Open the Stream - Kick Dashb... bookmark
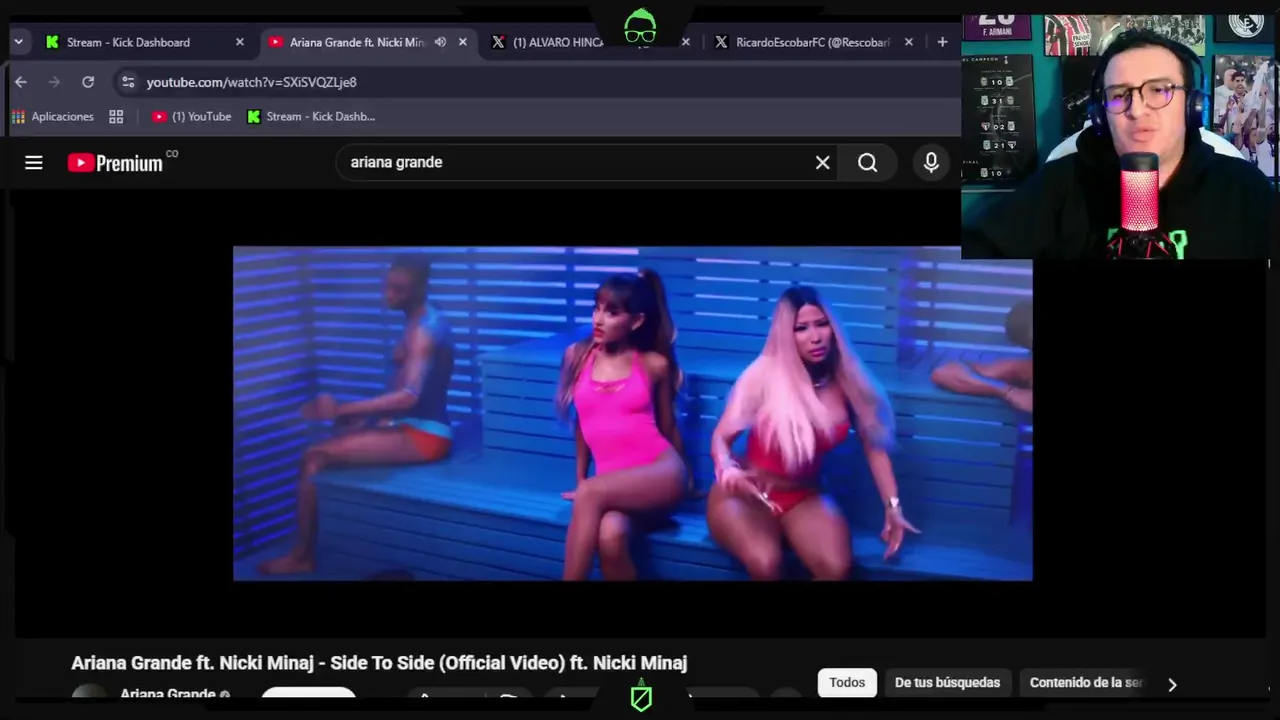This screenshot has width=1280, height=720. [311, 116]
